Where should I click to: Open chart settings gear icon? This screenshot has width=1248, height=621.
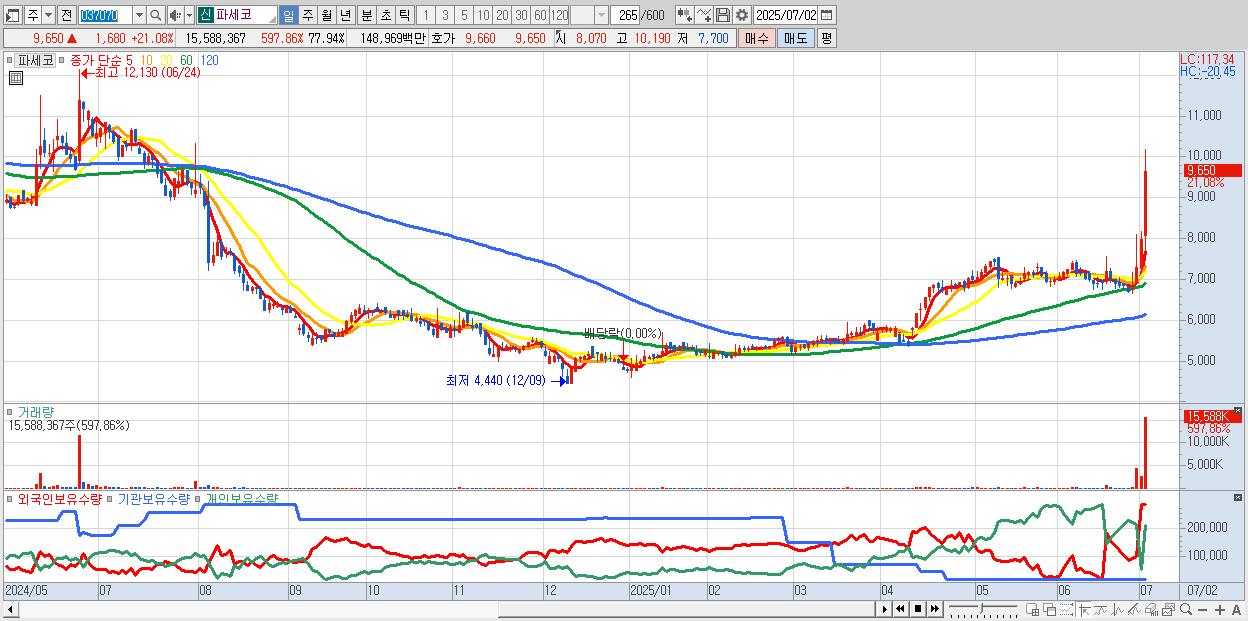click(742, 15)
